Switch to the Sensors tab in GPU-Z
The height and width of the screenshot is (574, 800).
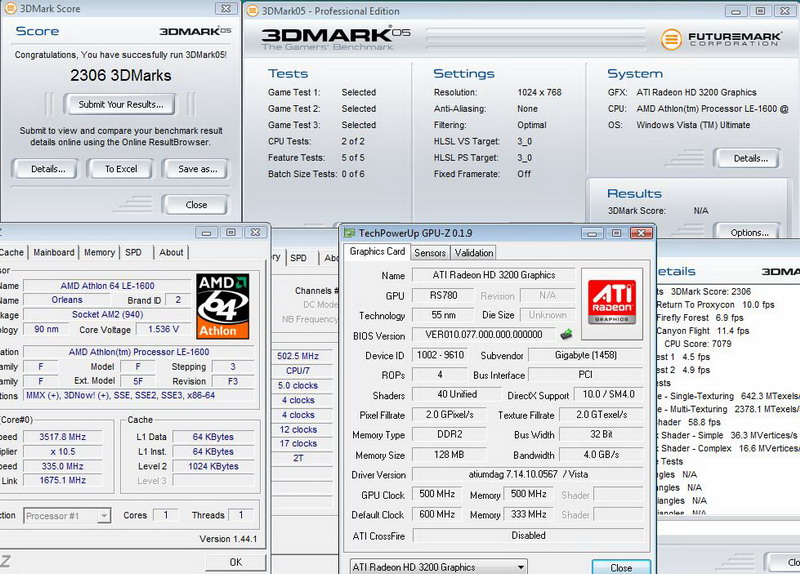point(430,253)
